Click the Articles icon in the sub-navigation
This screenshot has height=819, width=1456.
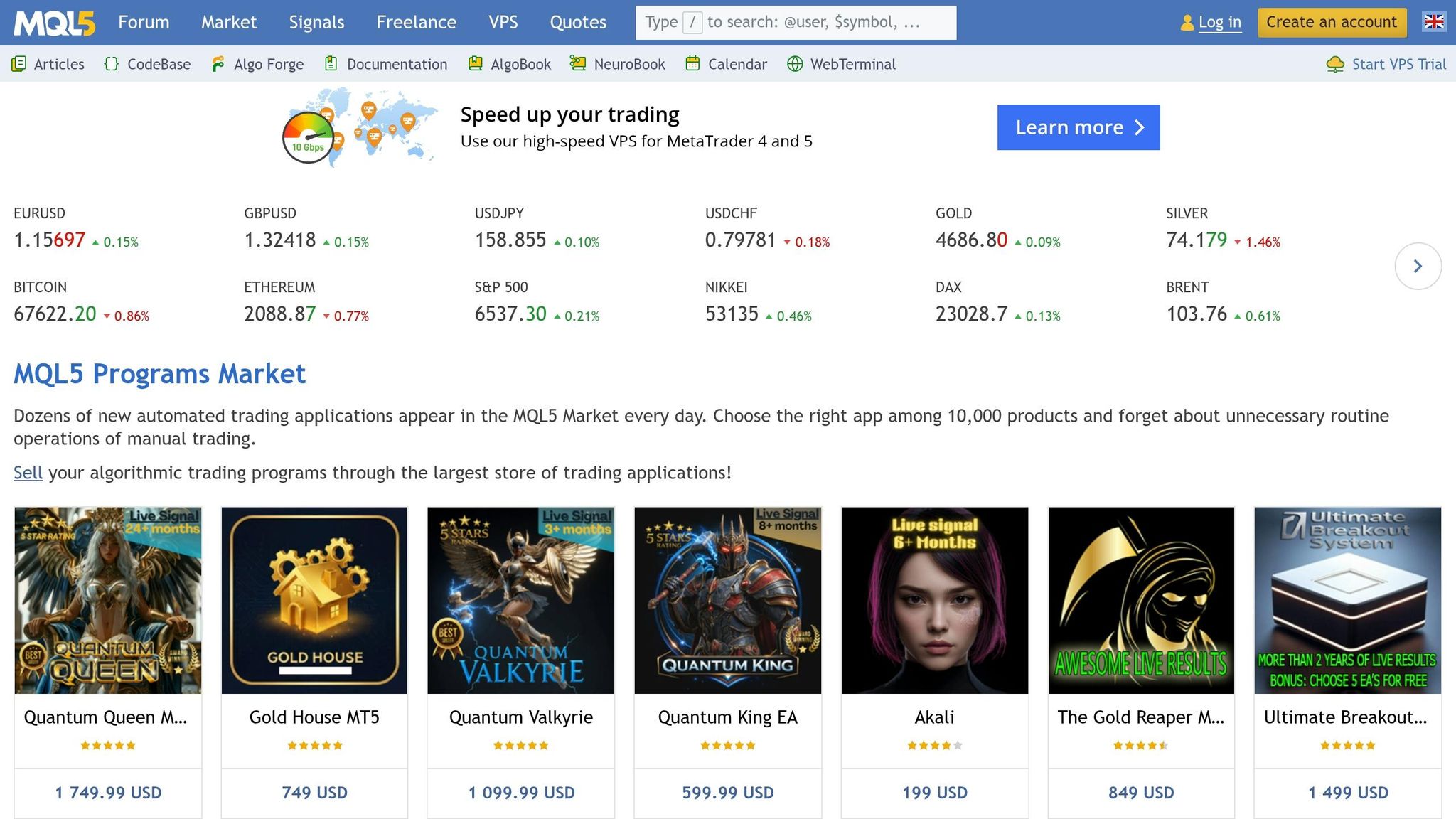coord(19,64)
